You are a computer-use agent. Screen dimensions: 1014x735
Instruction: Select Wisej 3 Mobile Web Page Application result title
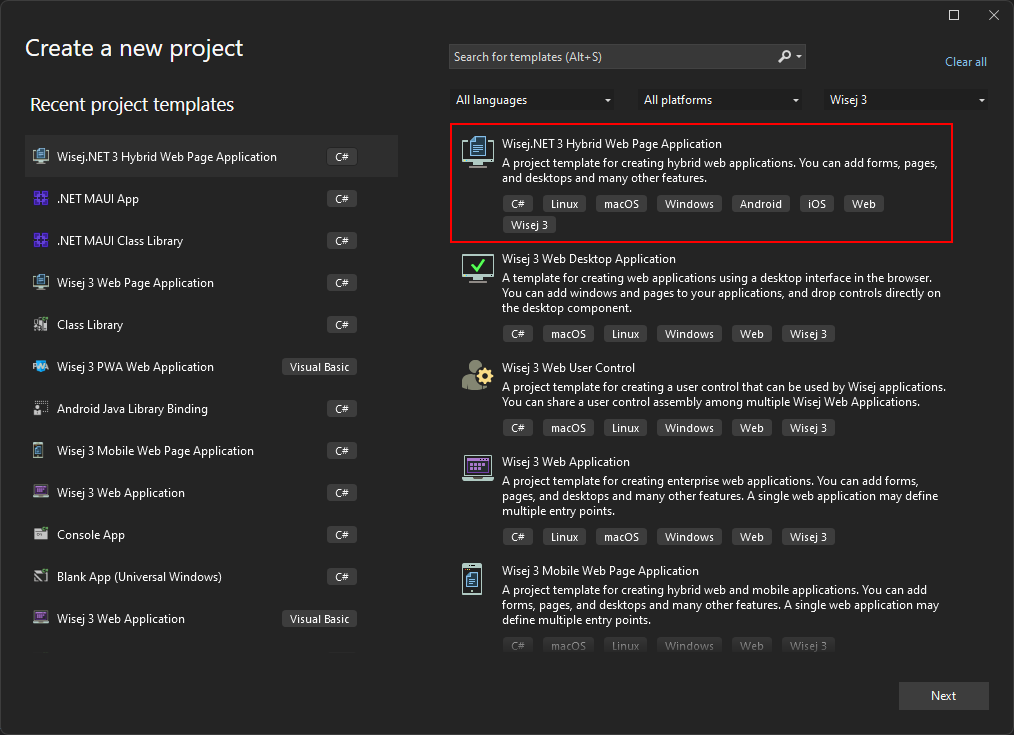600,571
